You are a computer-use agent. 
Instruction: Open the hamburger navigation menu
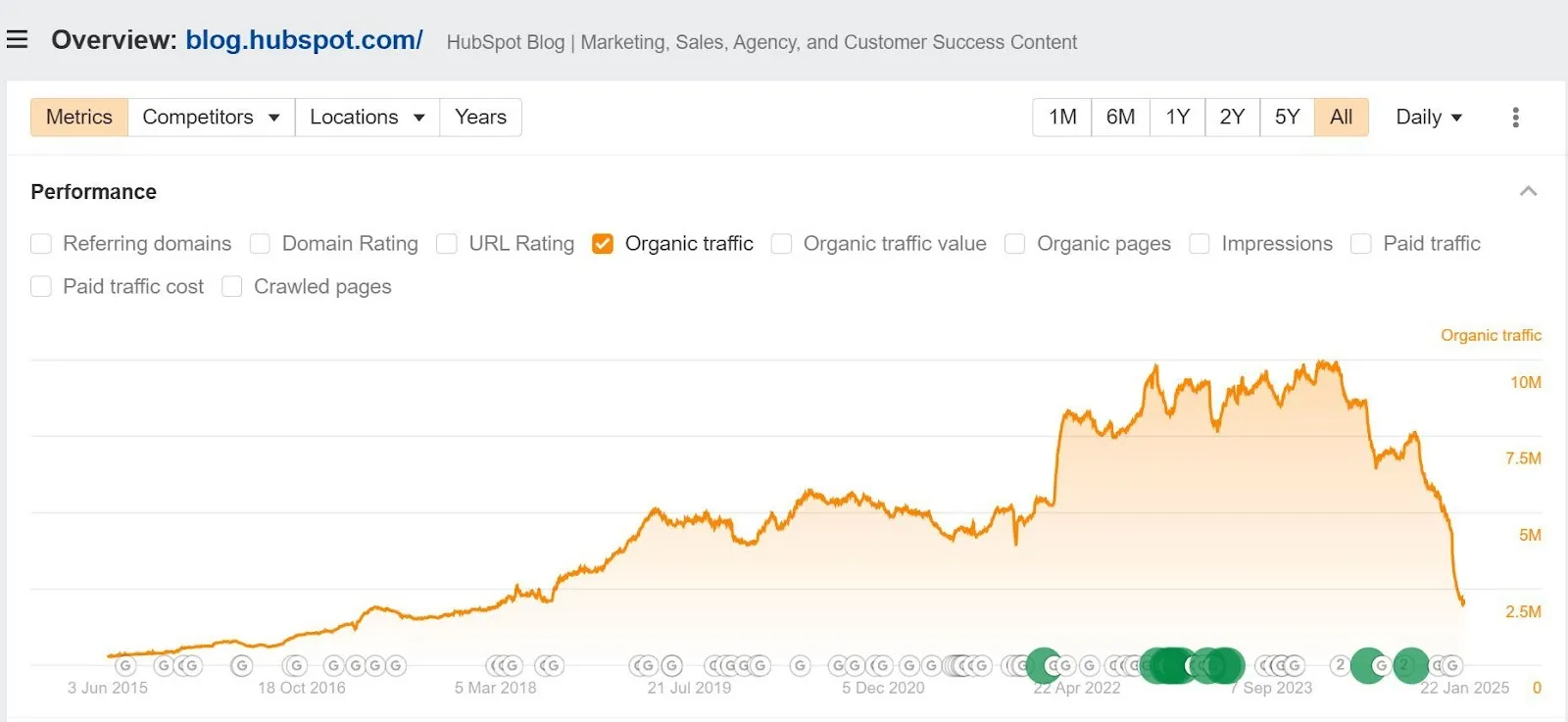pos(18,39)
